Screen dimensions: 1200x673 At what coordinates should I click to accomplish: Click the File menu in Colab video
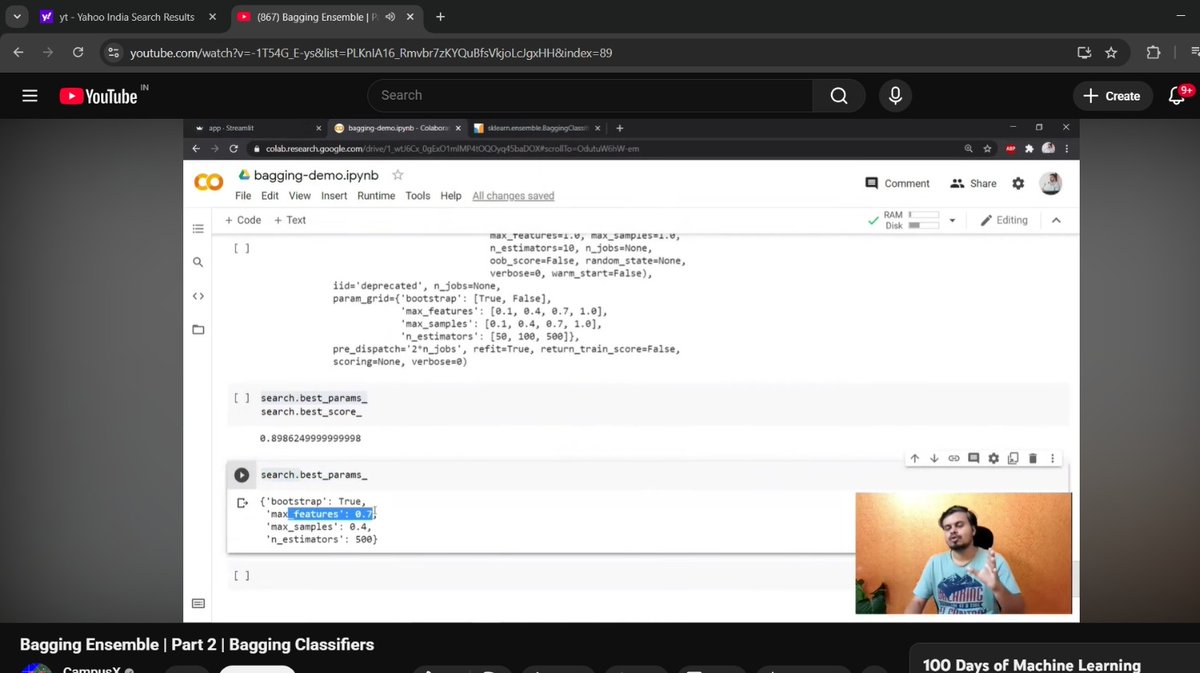coord(243,196)
